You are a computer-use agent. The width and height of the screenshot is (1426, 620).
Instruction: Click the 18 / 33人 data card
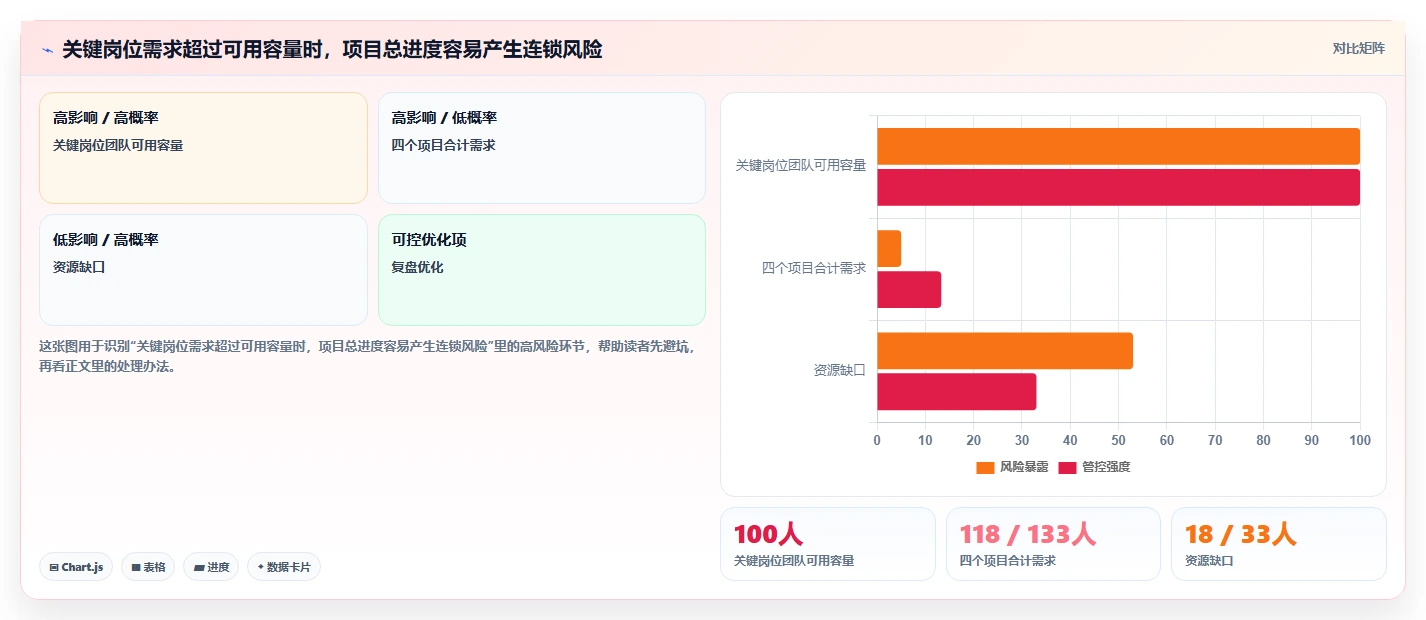point(1279,544)
